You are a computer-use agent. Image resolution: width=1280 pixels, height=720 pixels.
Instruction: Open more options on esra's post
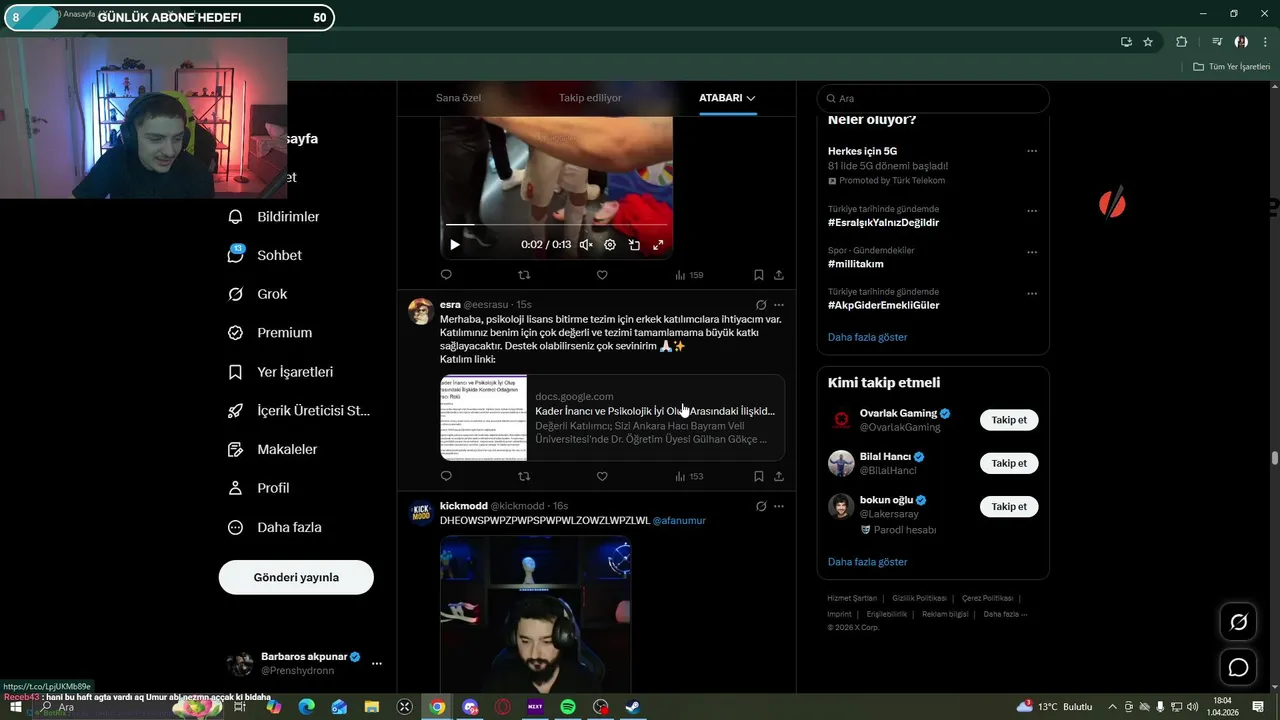click(x=779, y=305)
